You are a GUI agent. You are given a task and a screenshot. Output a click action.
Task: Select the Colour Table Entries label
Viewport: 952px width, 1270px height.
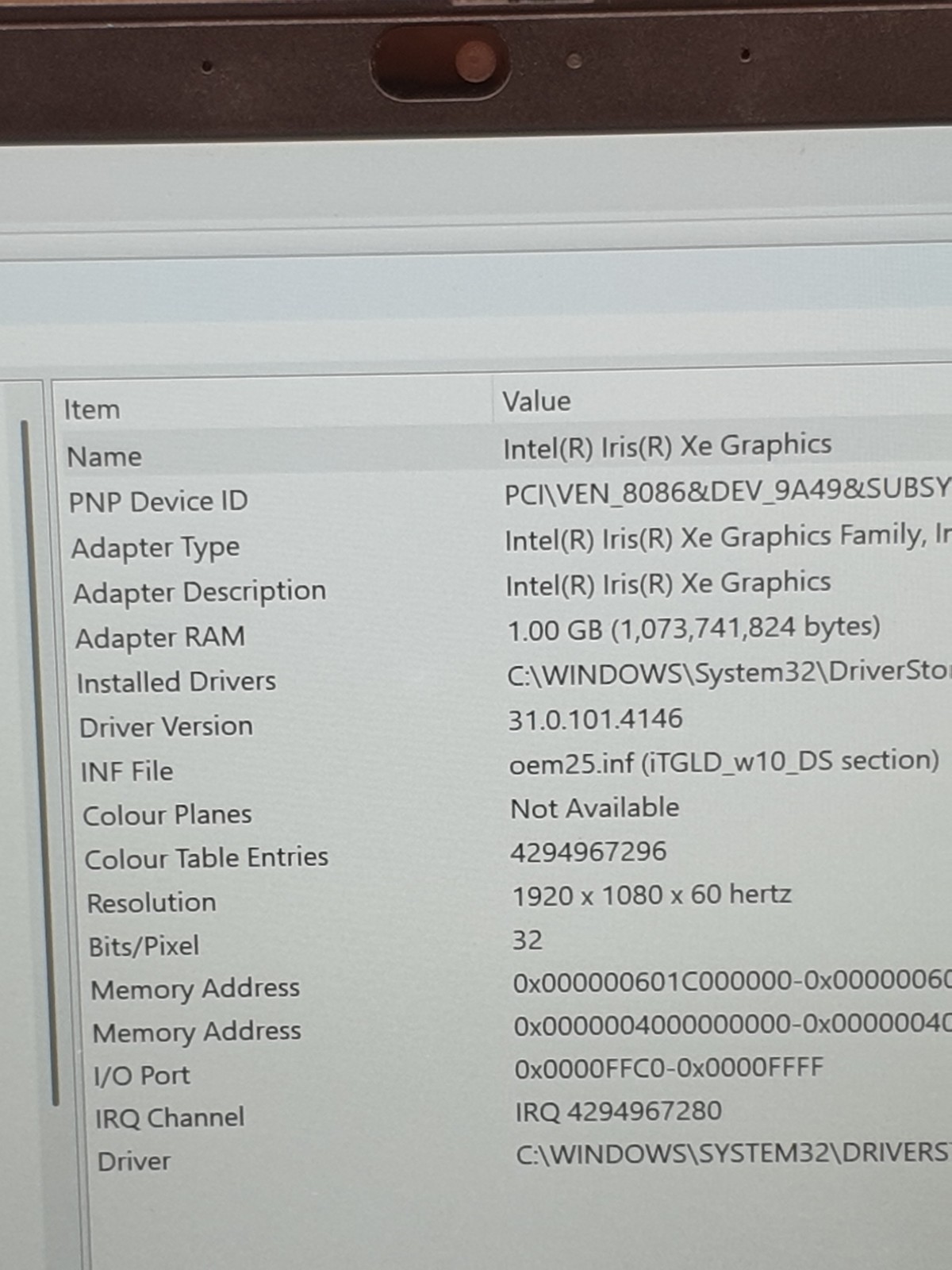(x=206, y=858)
